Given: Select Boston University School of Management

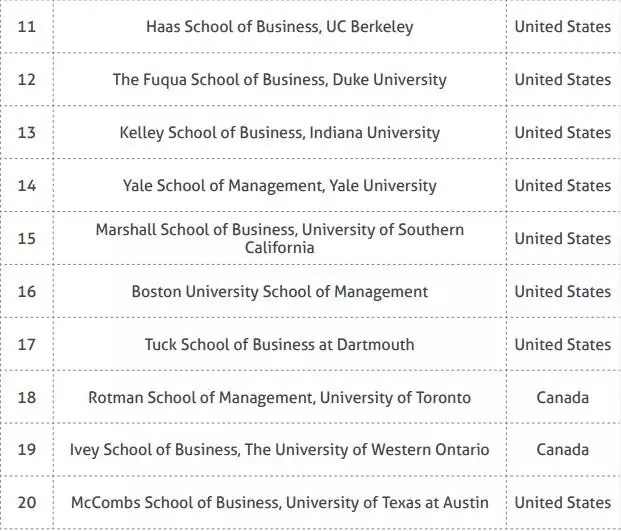Looking at the screenshot, I should pos(279,292).
